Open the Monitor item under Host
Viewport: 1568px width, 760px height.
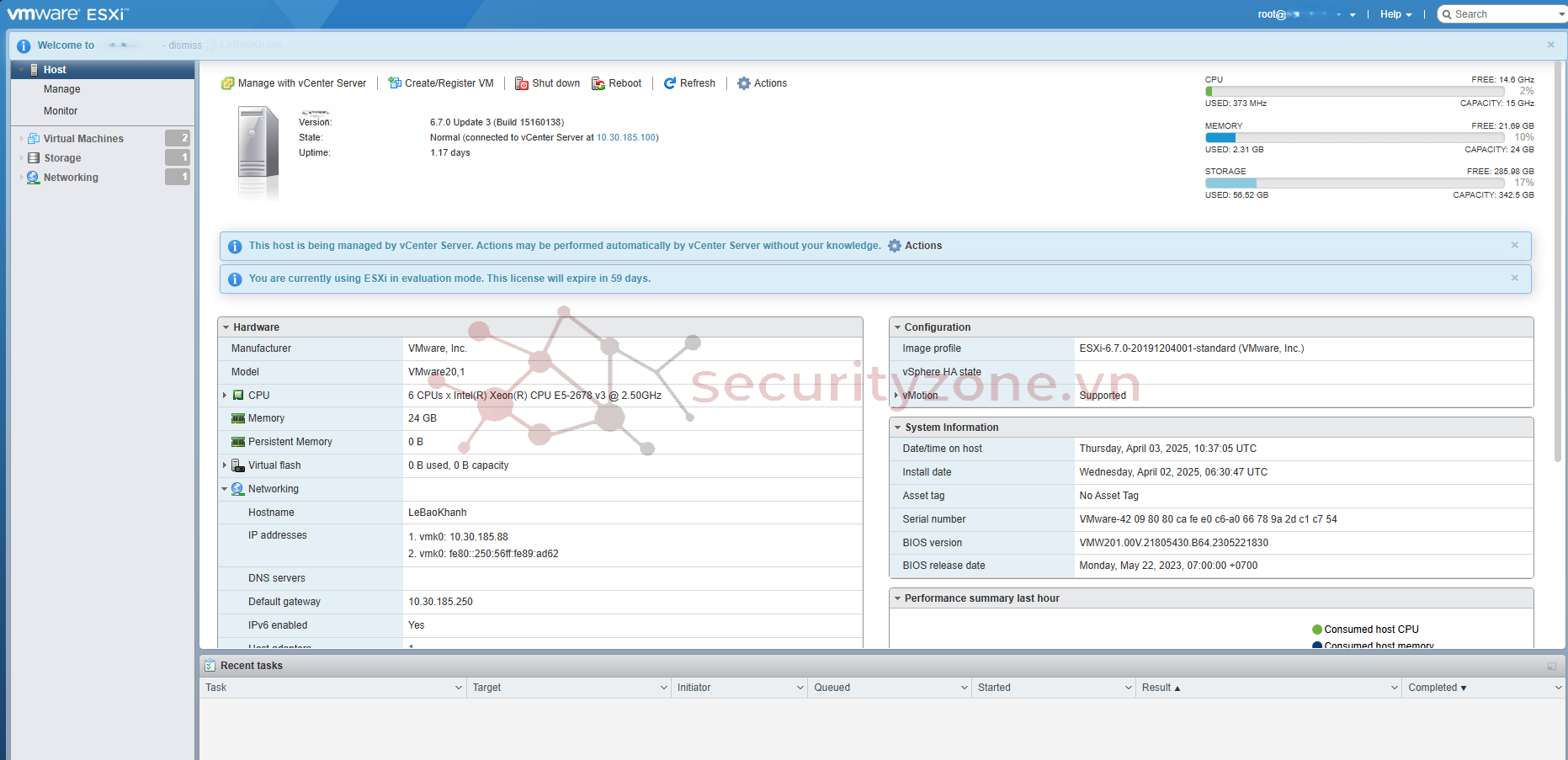click(x=61, y=111)
